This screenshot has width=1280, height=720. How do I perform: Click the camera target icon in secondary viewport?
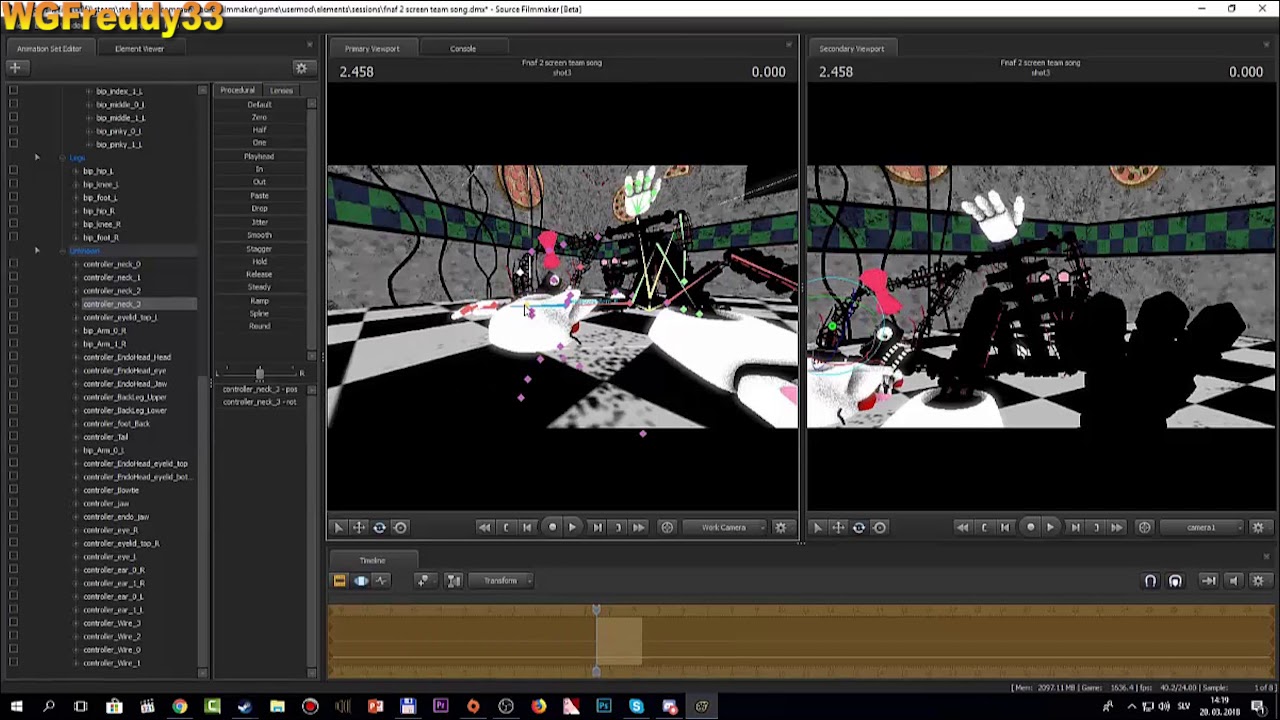[1145, 527]
